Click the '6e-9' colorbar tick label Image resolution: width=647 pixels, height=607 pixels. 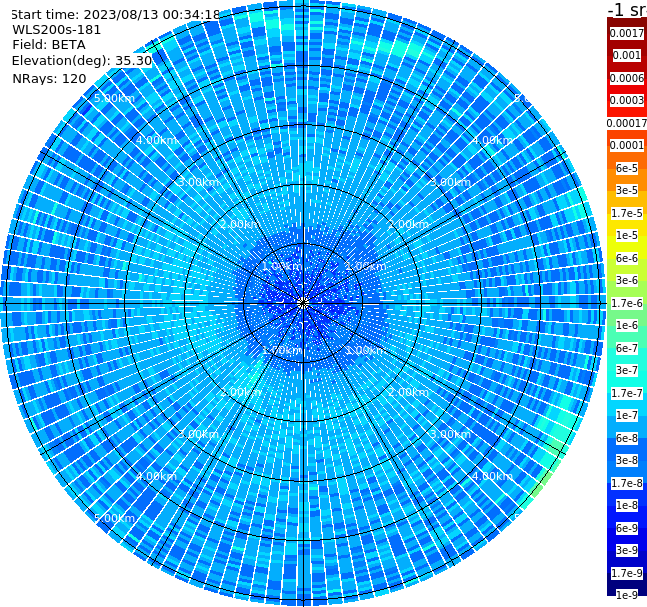click(x=627, y=528)
